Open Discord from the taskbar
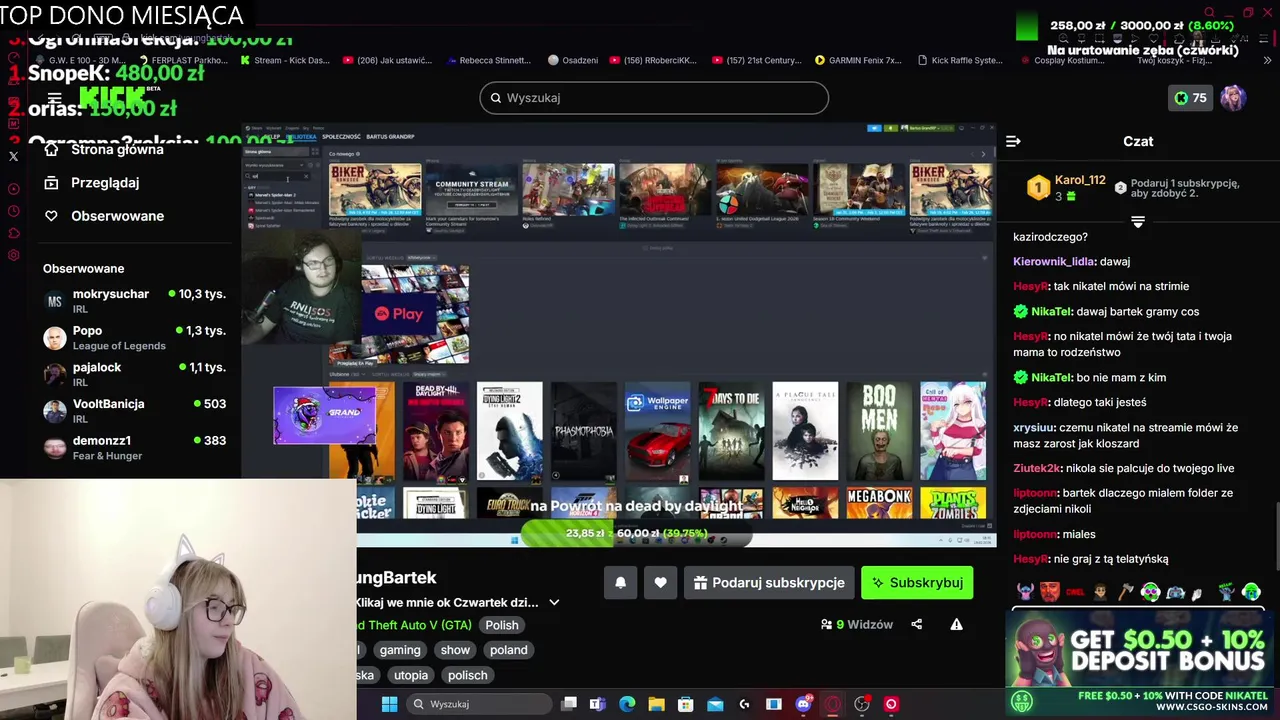The height and width of the screenshot is (720, 1280). [x=803, y=704]
